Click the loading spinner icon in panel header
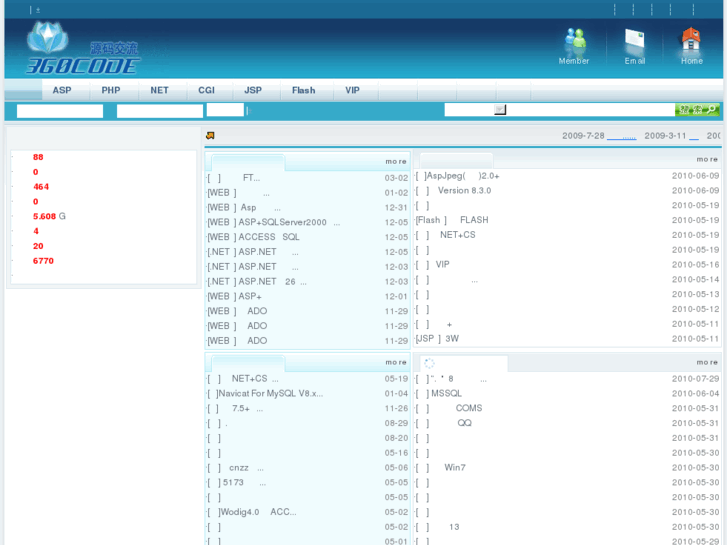Viewport: 727px width, 545px height. pyautogui.click(x=430, y=363)
